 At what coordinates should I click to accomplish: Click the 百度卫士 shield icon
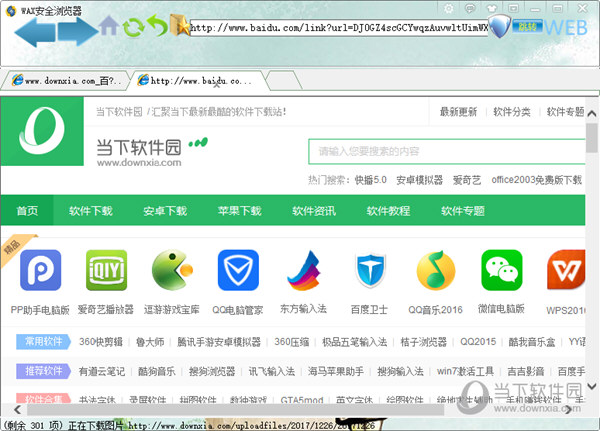370,270
